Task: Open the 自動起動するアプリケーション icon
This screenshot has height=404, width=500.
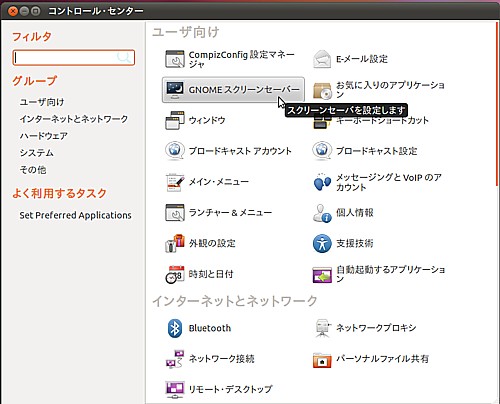Action: [x=322, y=274]
